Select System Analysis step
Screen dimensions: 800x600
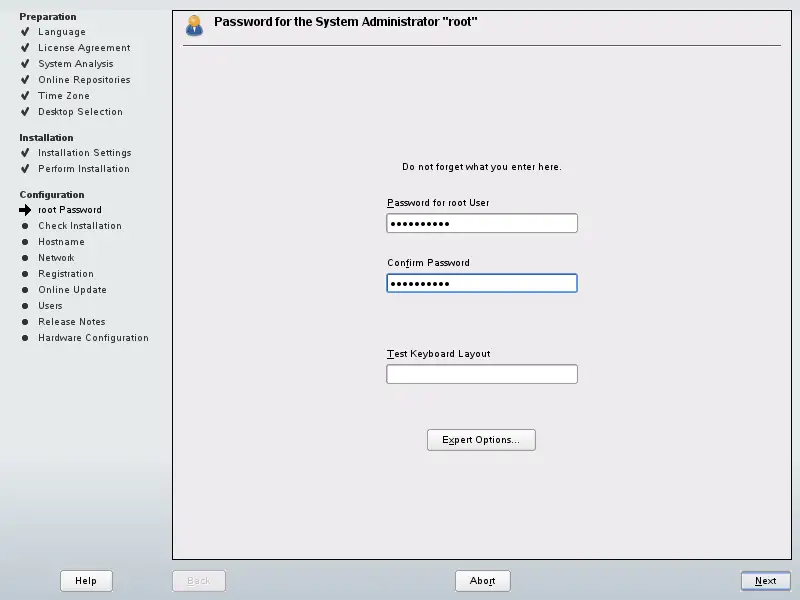[x=76, y=64]
